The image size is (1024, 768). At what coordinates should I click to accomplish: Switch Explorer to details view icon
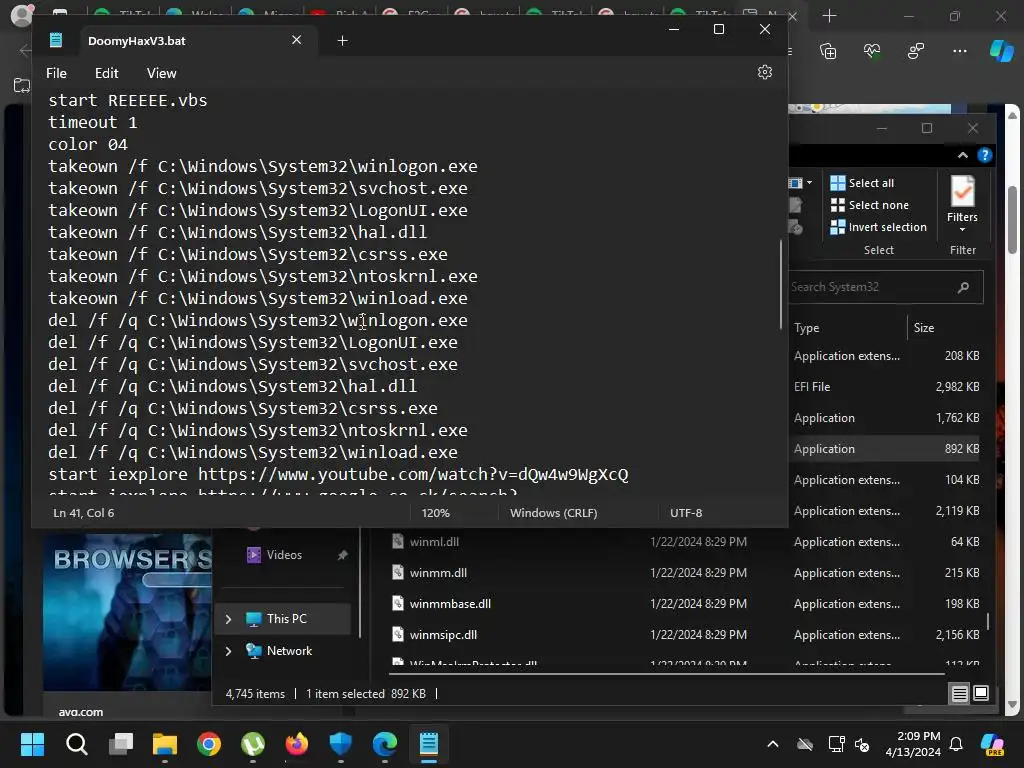click(959, 694)
